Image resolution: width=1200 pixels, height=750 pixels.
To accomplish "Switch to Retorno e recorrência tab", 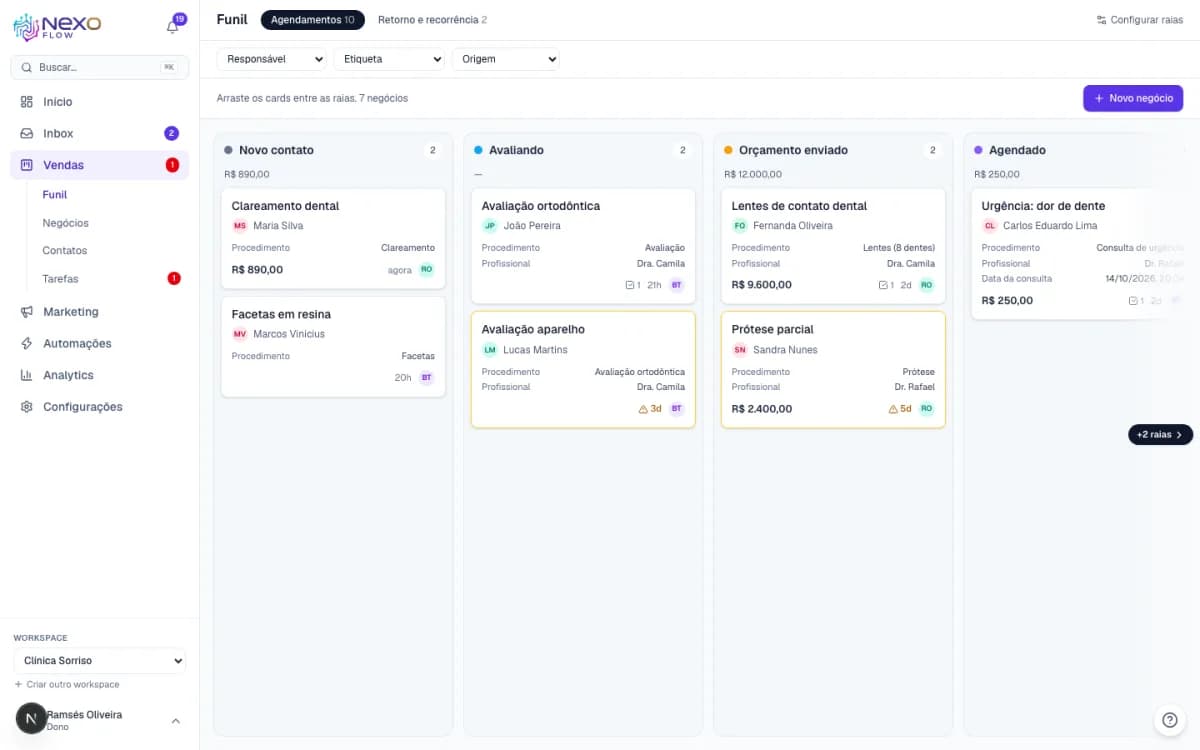I will pos(432,20).
